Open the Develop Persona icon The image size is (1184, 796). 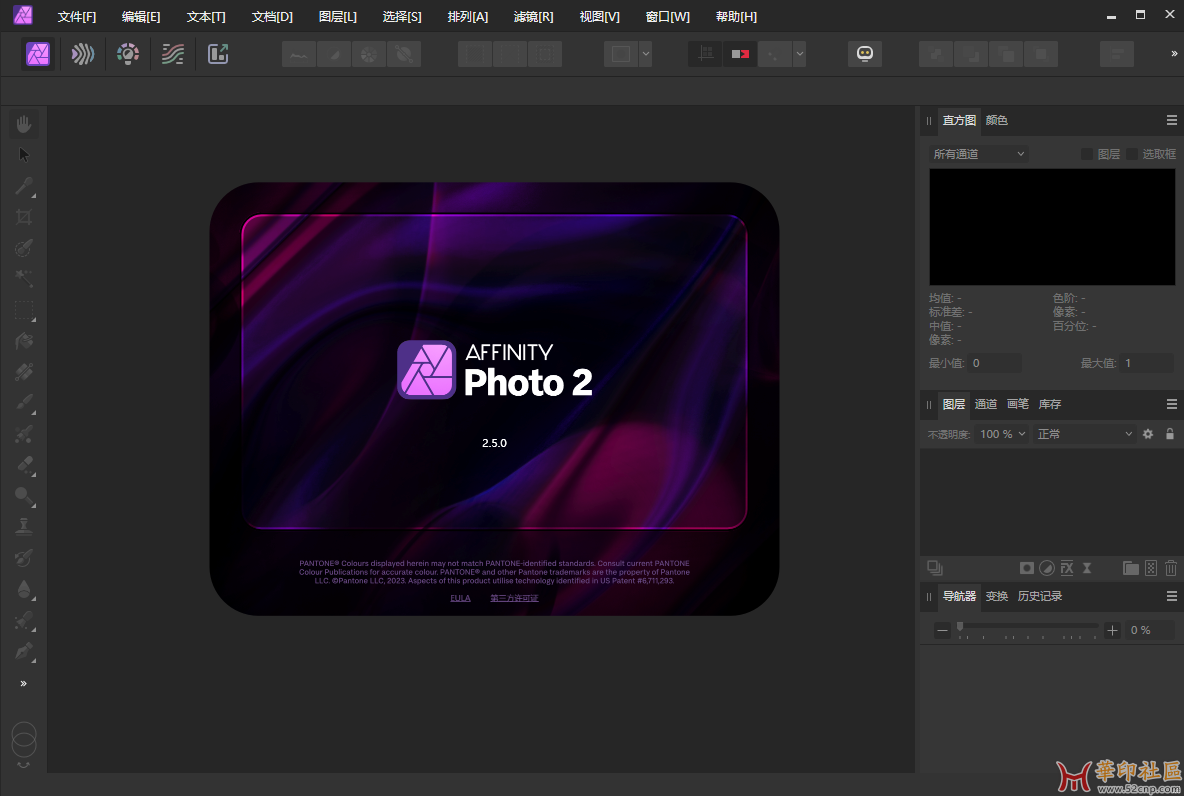128,54
